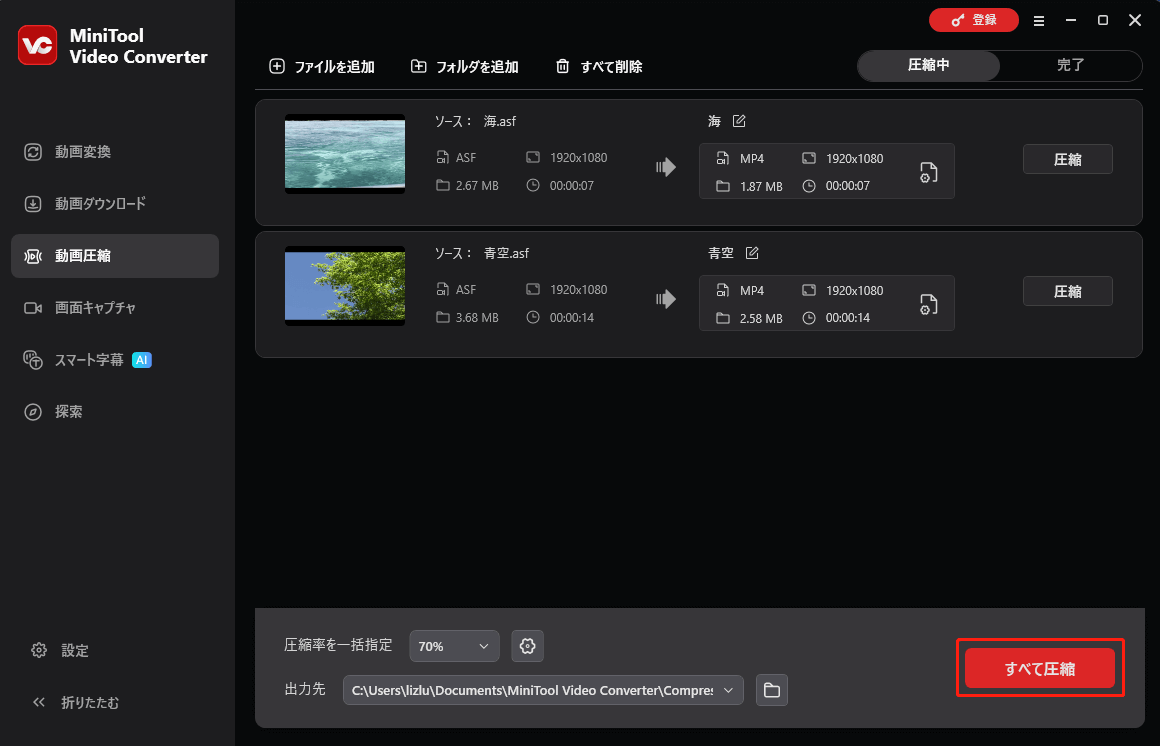Expand the 出力先 path dropdown
The width and height of the screenshot is (1160, 746).
point(728,689)
